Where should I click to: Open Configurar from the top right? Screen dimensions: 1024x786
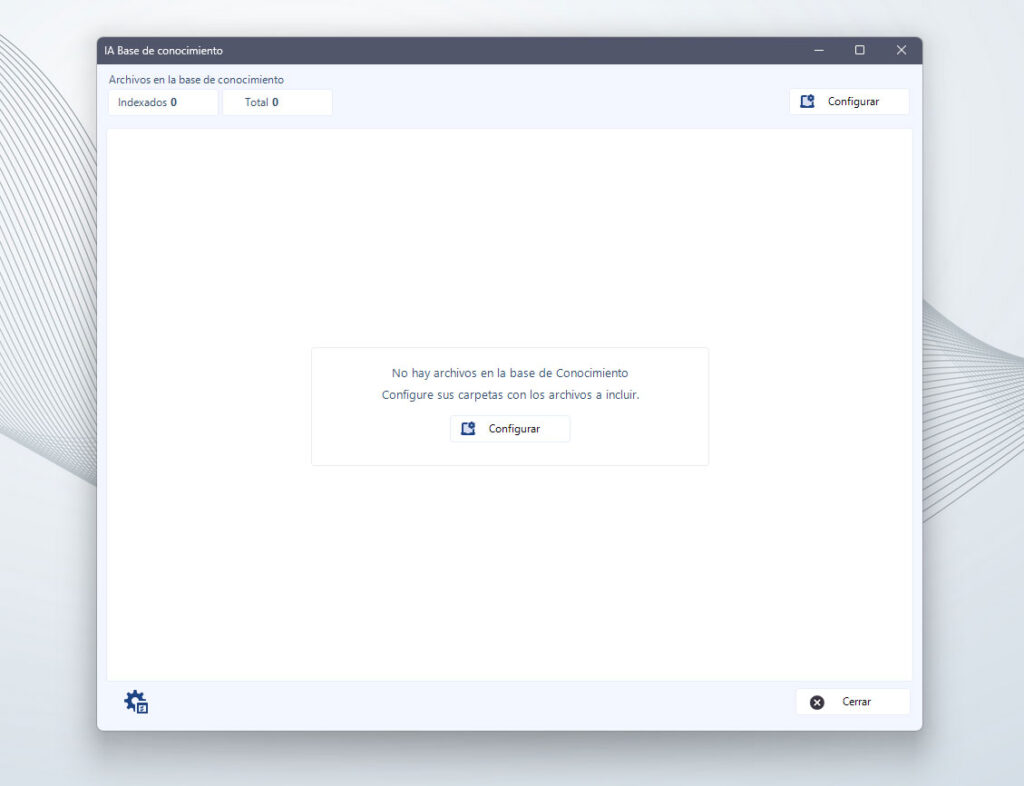pos(849,101)
